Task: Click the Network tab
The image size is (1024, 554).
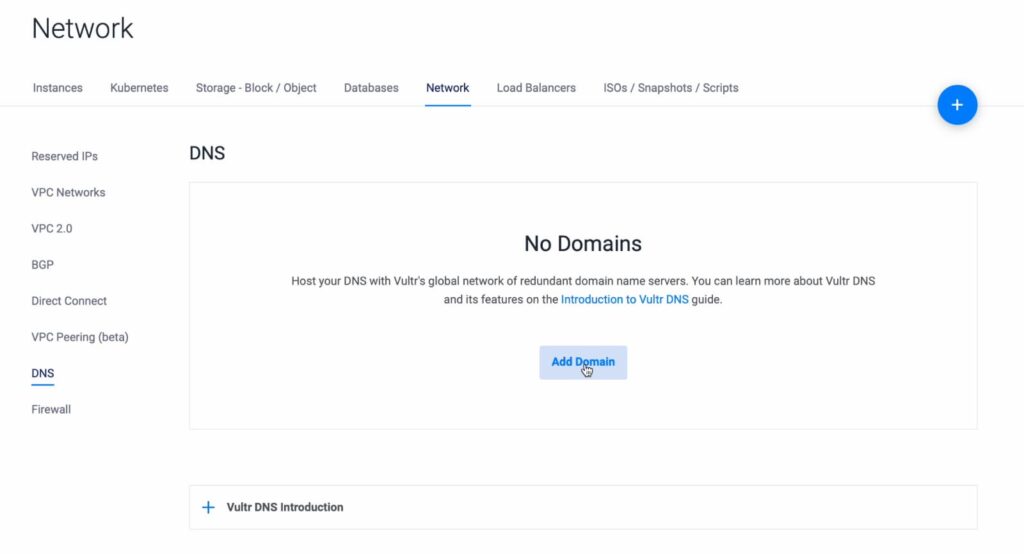Action: click(x=447, y=88)
